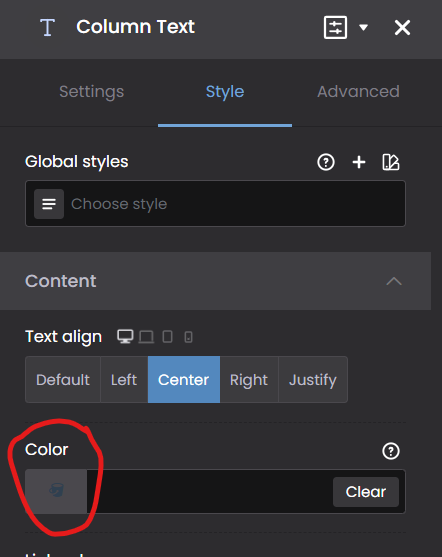The height and width of the screenshot is (557, 442).
Task: Collapse the Content section
Action: (x=394, y=281)
